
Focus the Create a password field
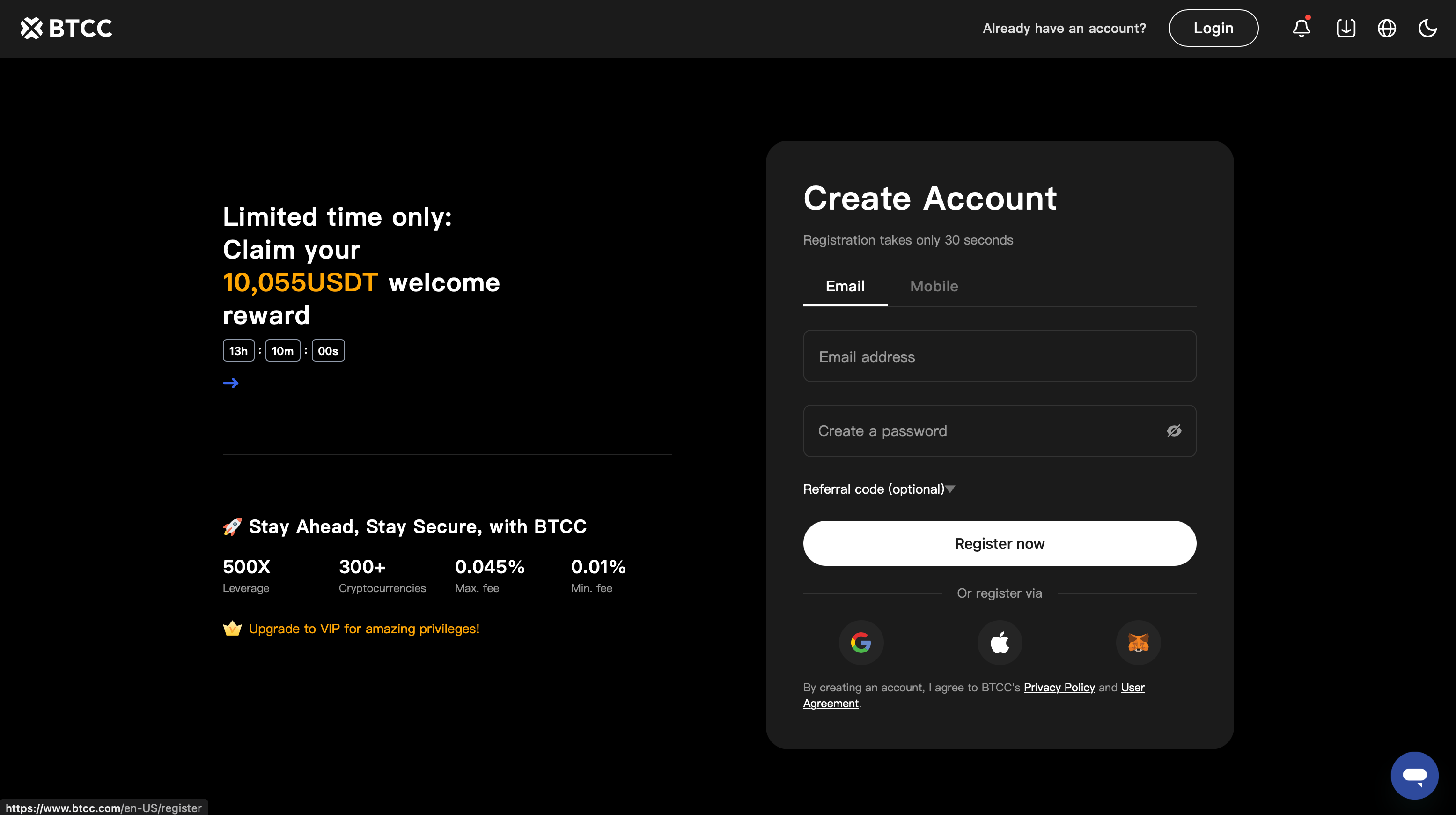(1000, 431)
